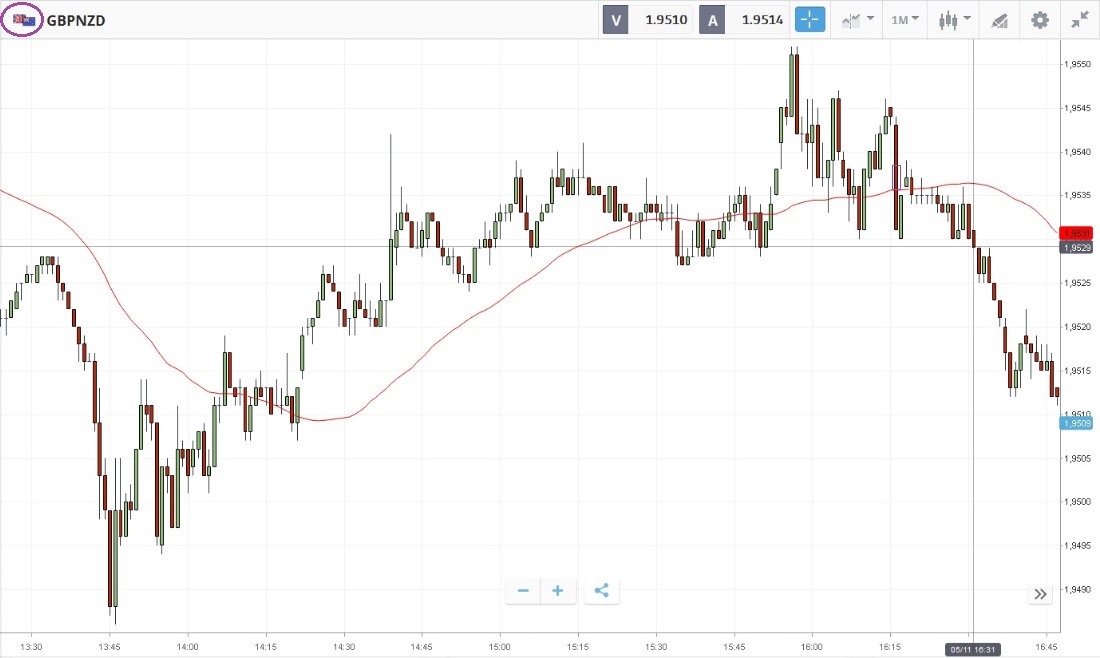Share the chart

point(601,591)
